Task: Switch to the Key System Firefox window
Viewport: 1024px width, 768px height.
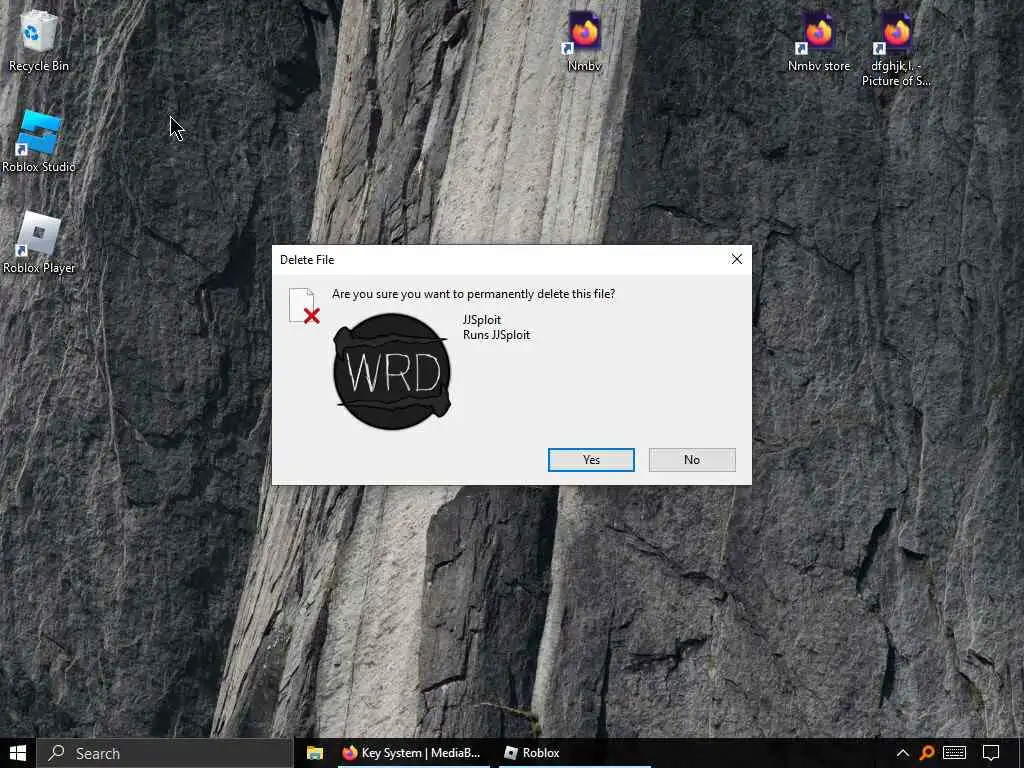Action: [x=411, y=753]
